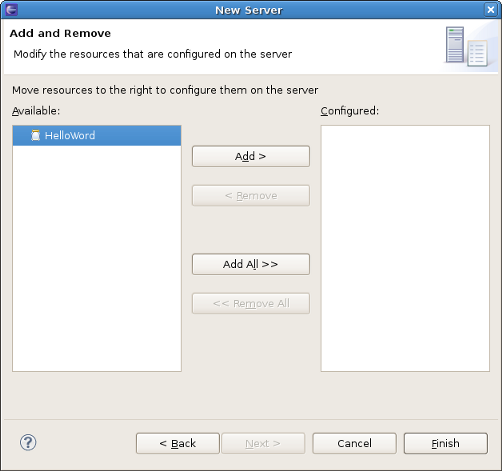The image size is (502, 471).
Task: Click the HelloWord module icon
Action: (35, 135)
